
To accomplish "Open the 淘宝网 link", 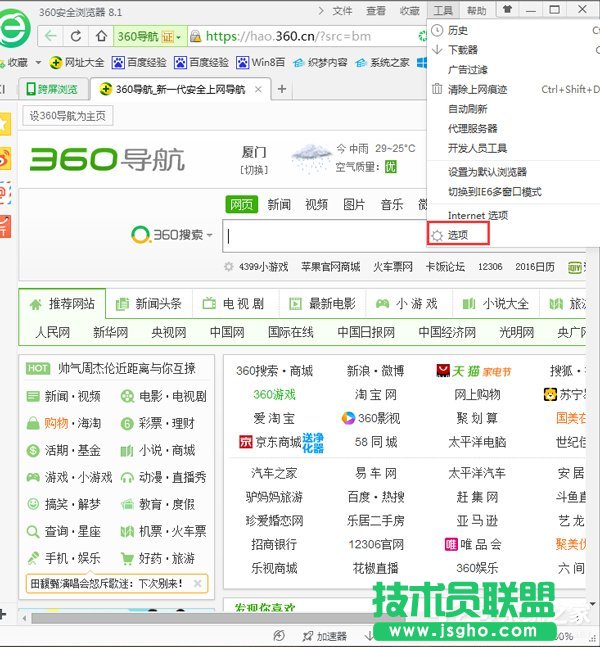I will click(375, 394).
